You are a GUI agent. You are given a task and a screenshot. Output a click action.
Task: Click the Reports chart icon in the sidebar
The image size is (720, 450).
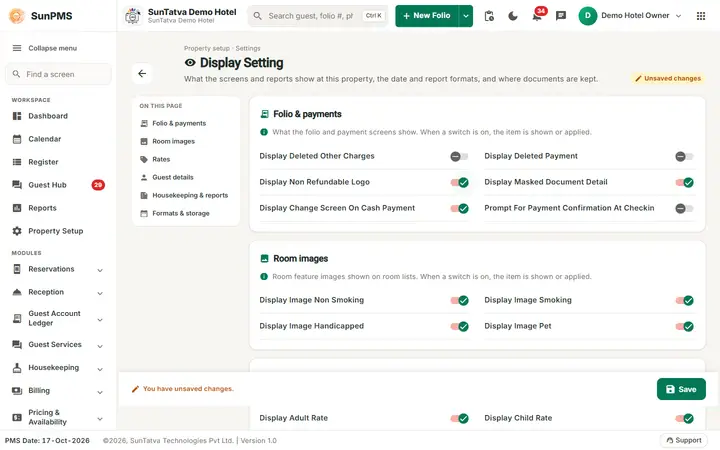(17, 208)
